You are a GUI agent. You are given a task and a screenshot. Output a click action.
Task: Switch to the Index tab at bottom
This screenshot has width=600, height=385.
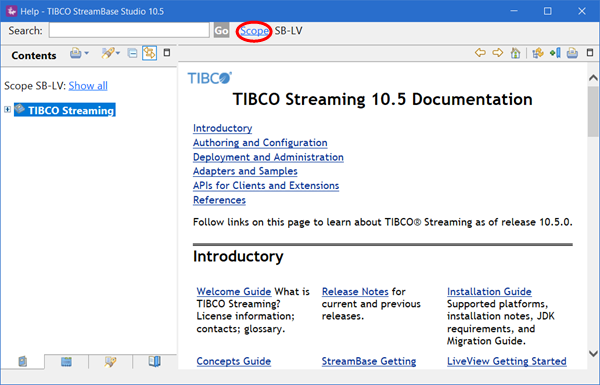66,361
